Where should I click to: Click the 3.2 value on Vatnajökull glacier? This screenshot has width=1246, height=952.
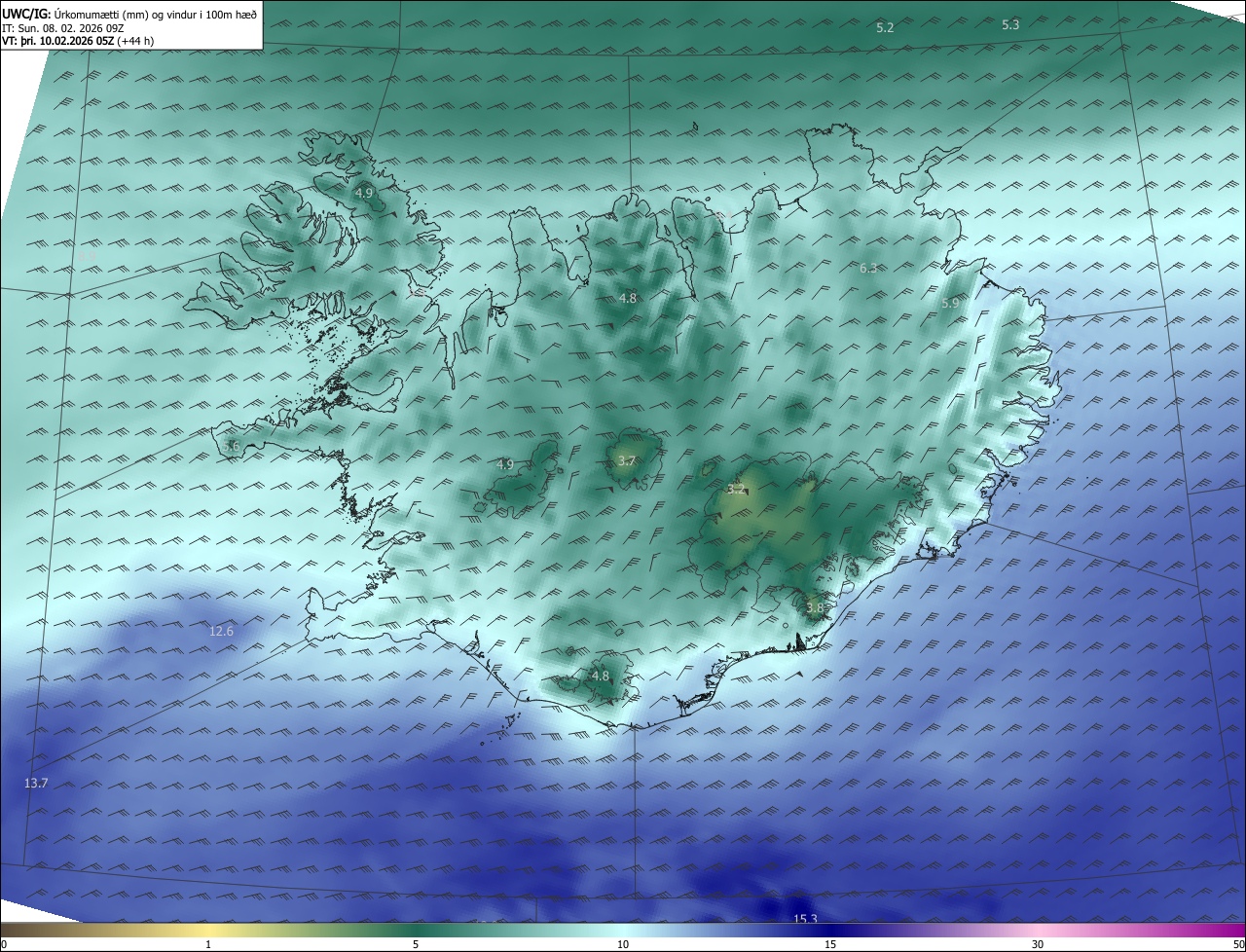pos(736,489)
